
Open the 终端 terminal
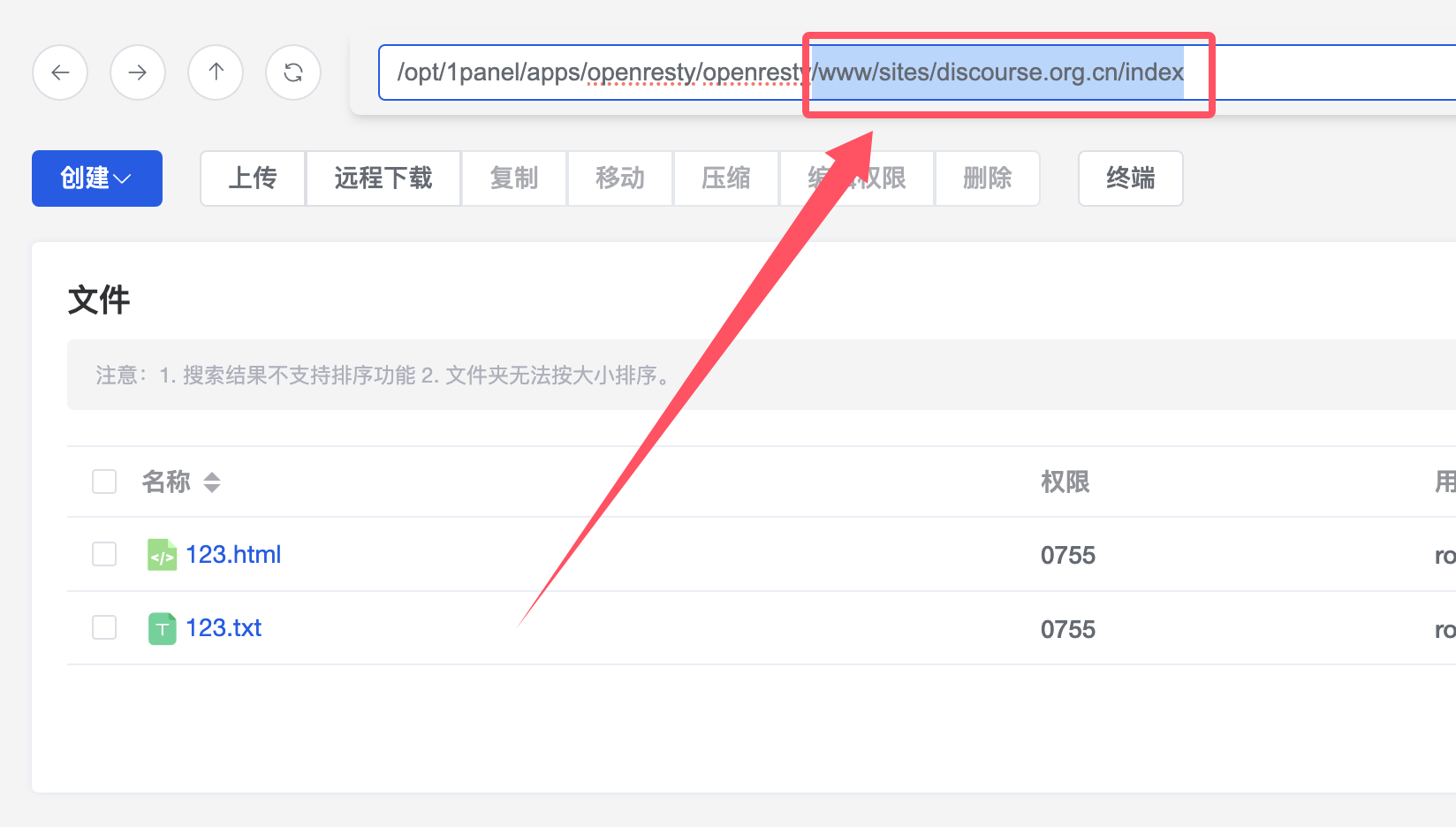tap(1131, 178)
